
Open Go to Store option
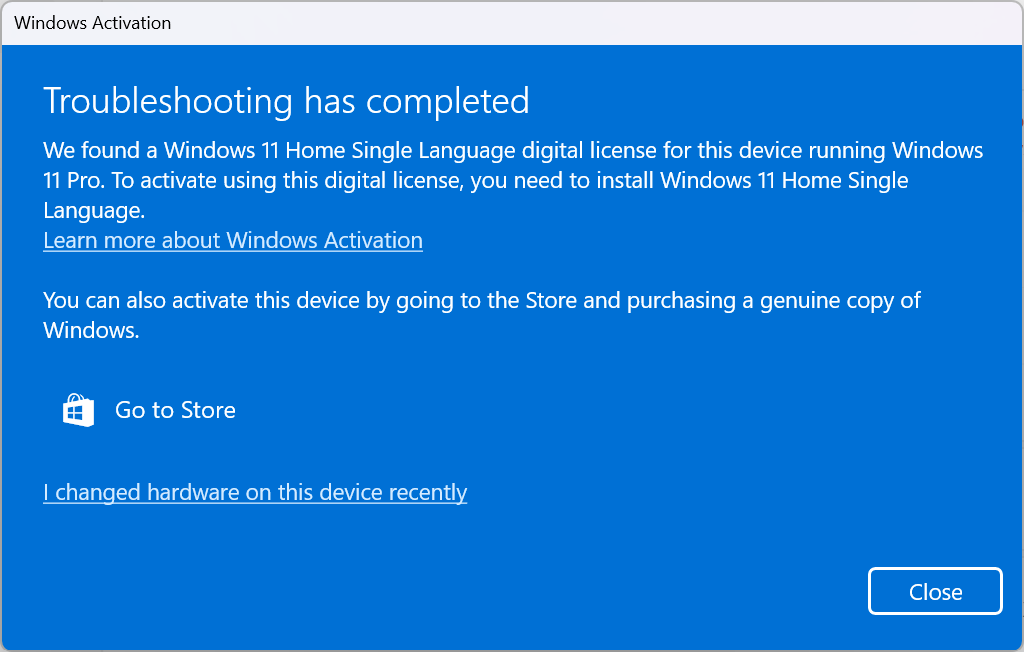click(149, 410)
